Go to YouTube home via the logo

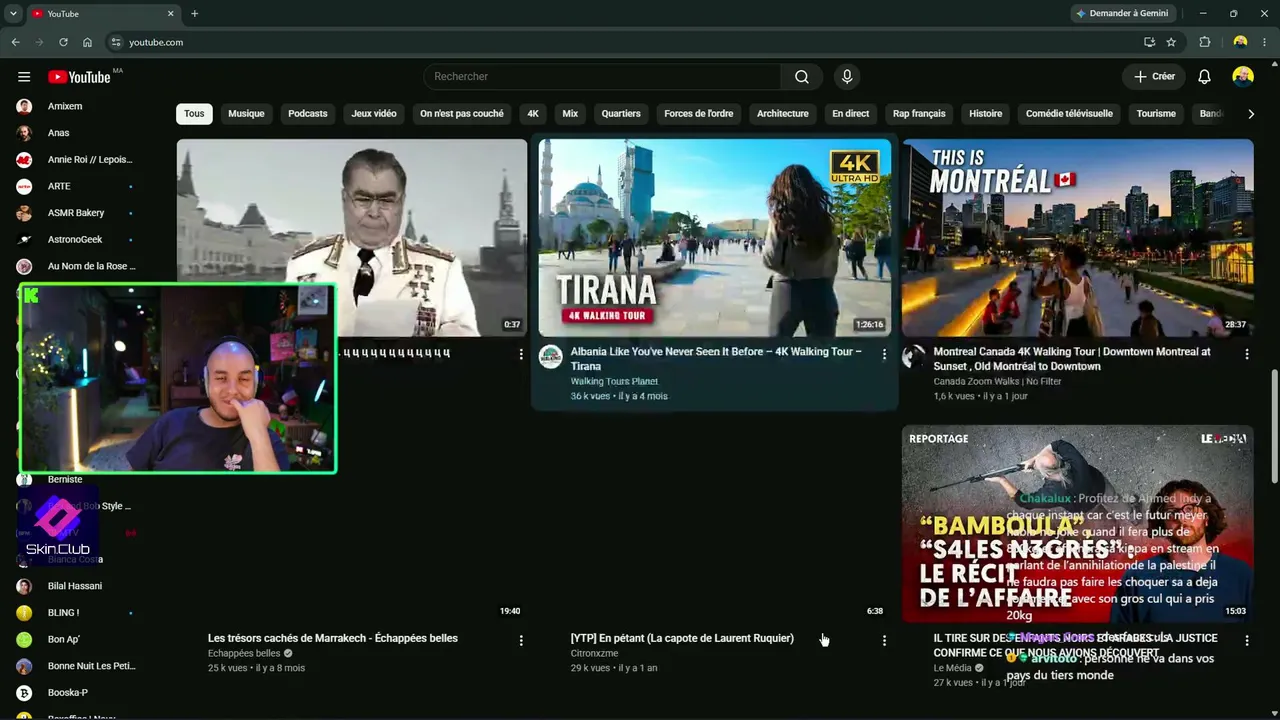coord(79,77)
